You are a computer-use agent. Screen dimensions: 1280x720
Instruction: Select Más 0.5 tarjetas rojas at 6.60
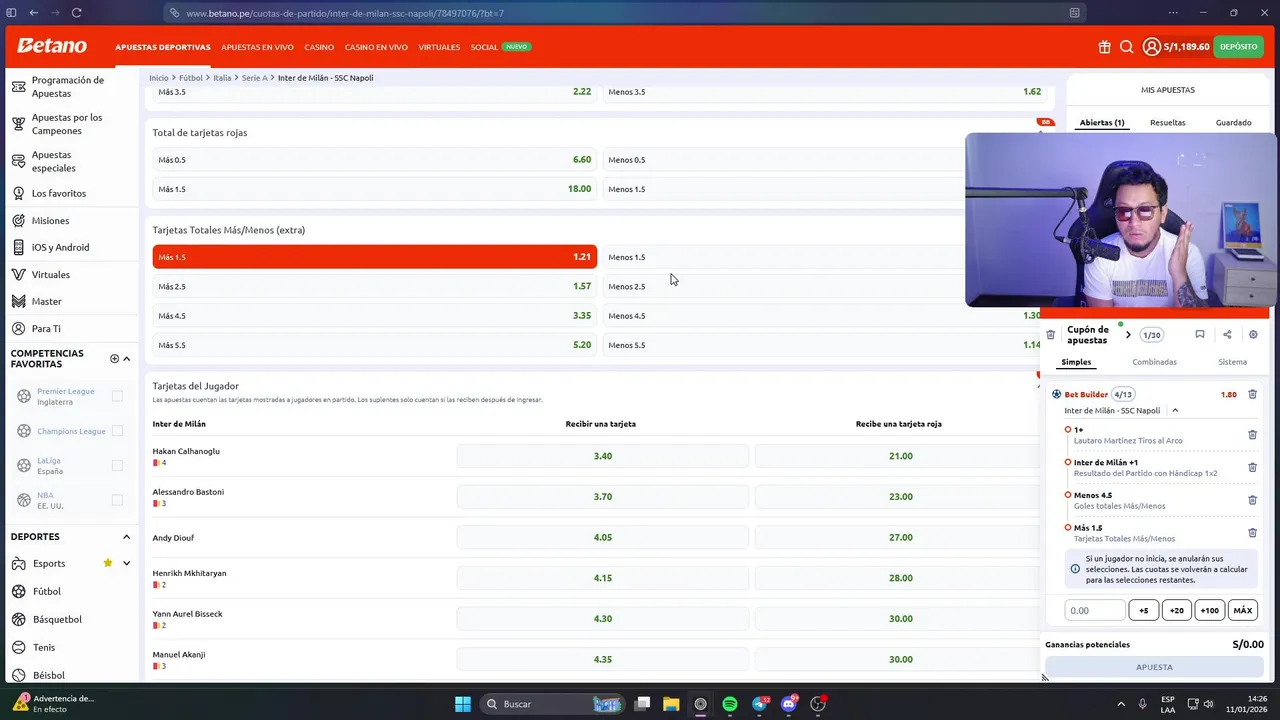point(375,160)
